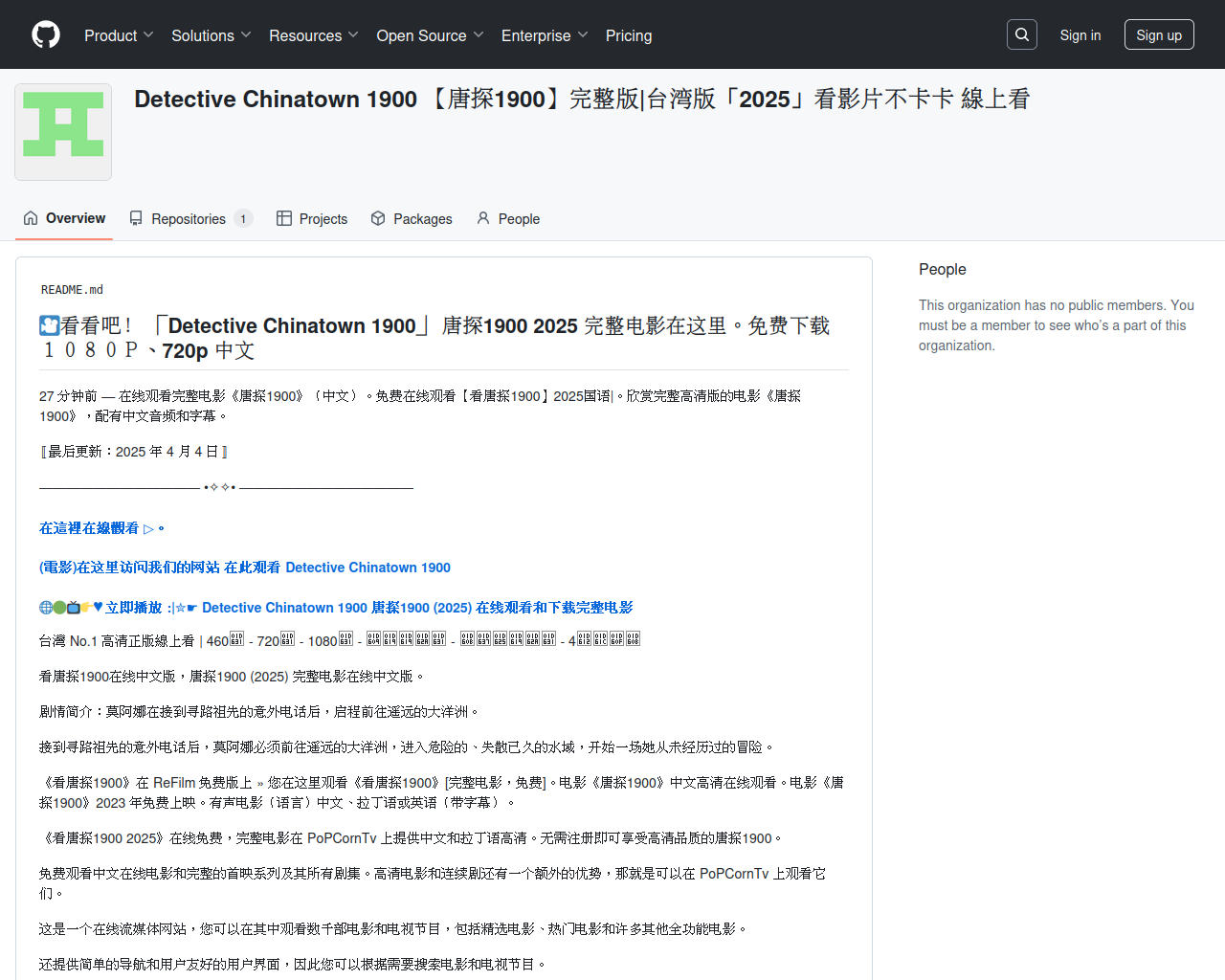Open the Pricing page link
The image size is (1225, 980).
[629, 35]
